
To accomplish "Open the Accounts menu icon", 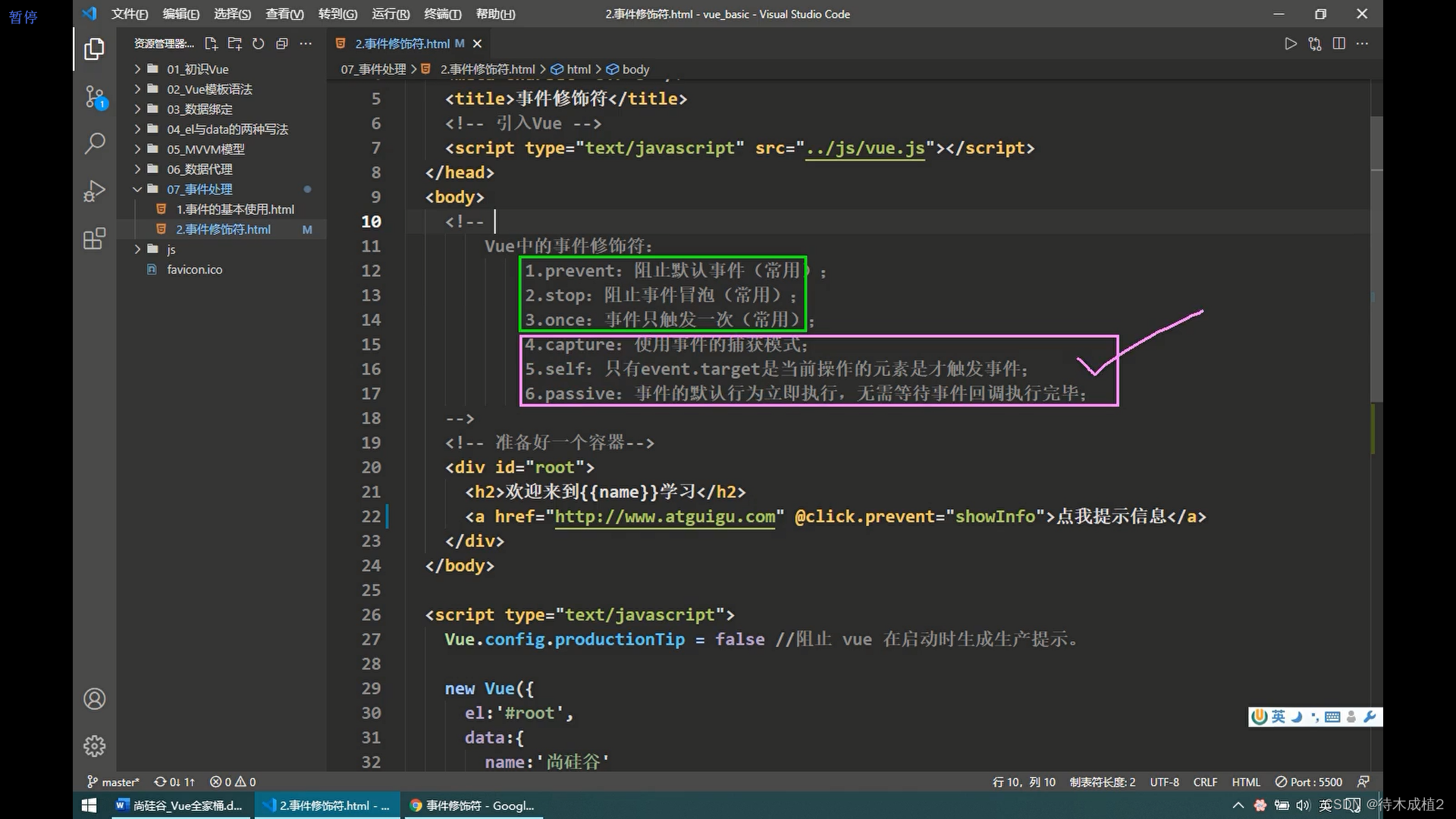I will click(x=94, y=698).
